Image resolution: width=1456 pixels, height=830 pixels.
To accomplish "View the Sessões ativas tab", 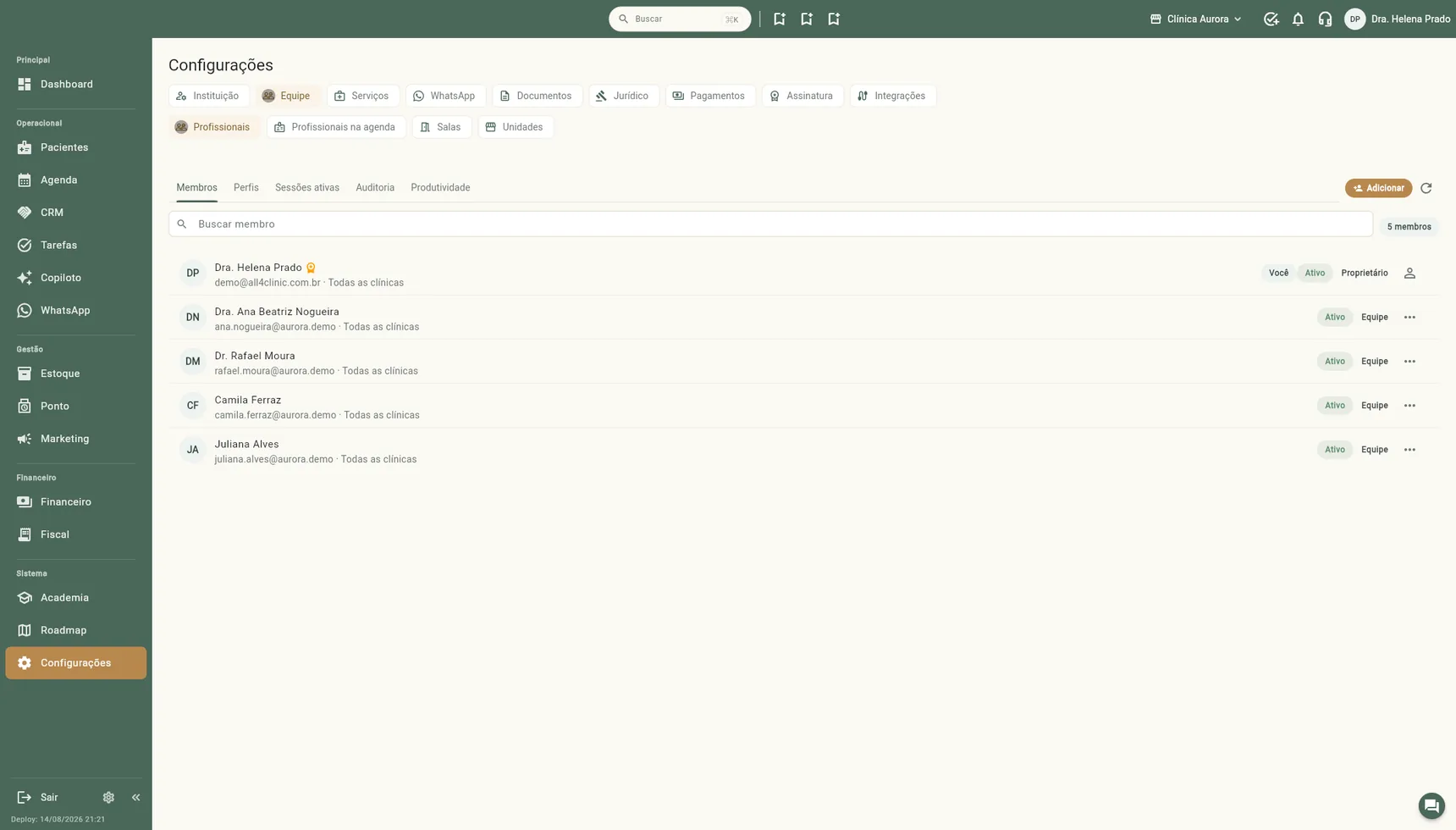I will pos(307,188).
